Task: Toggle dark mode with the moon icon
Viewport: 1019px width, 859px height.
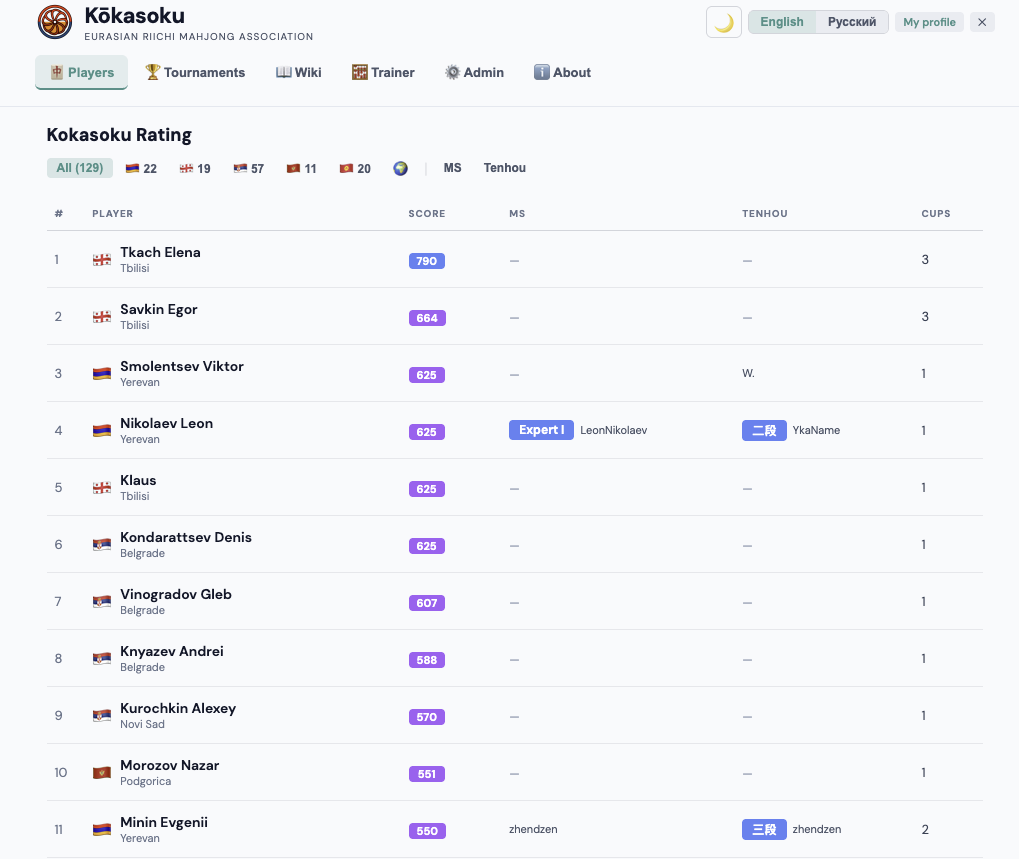Action: tap(723, 22)
